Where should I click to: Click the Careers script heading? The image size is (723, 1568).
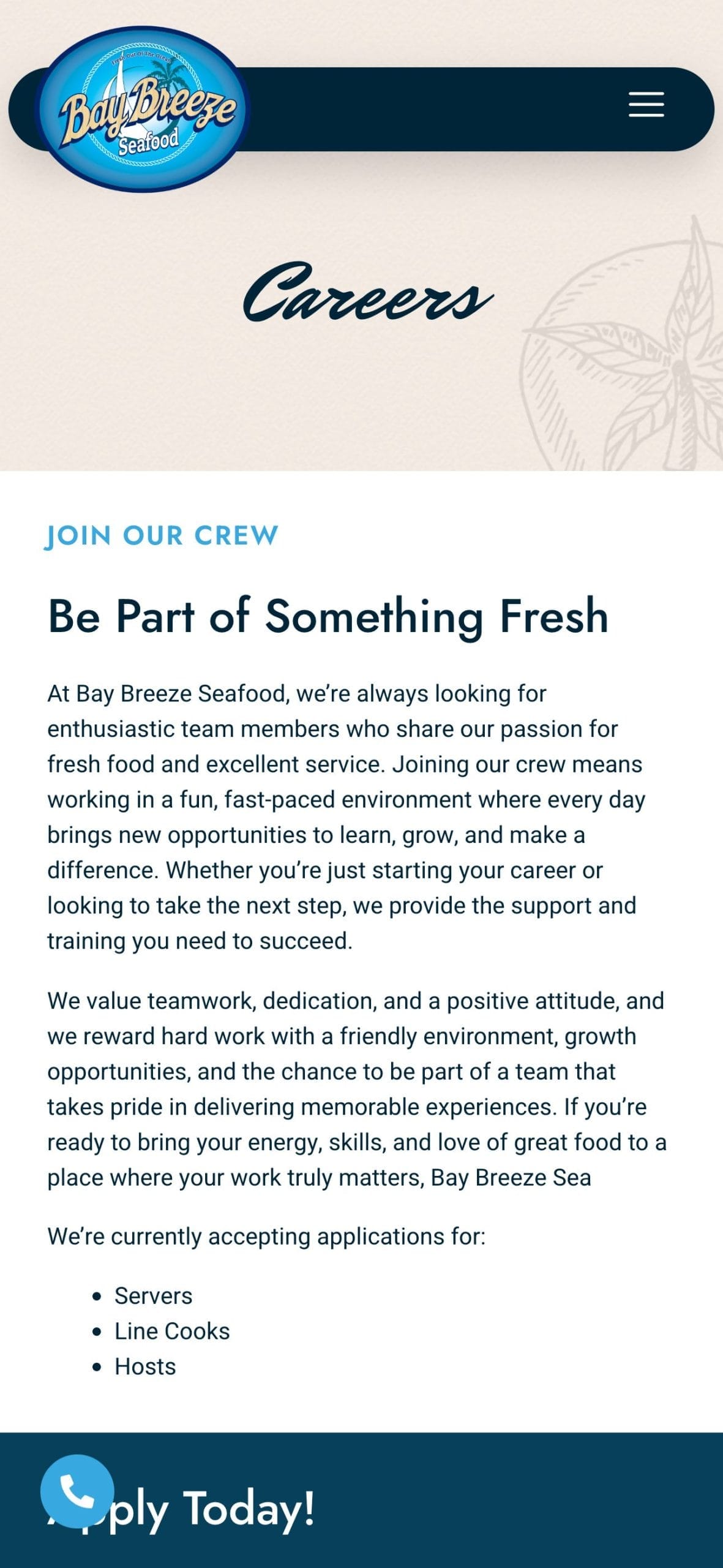(367, 293)
